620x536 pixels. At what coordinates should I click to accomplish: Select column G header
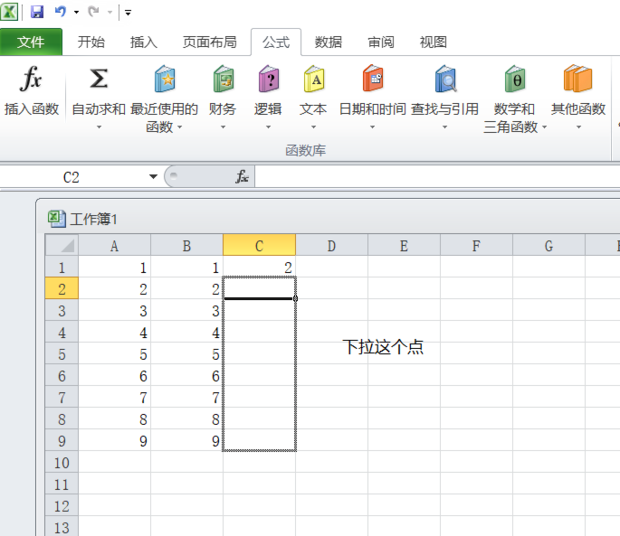[x=548, y=245]
